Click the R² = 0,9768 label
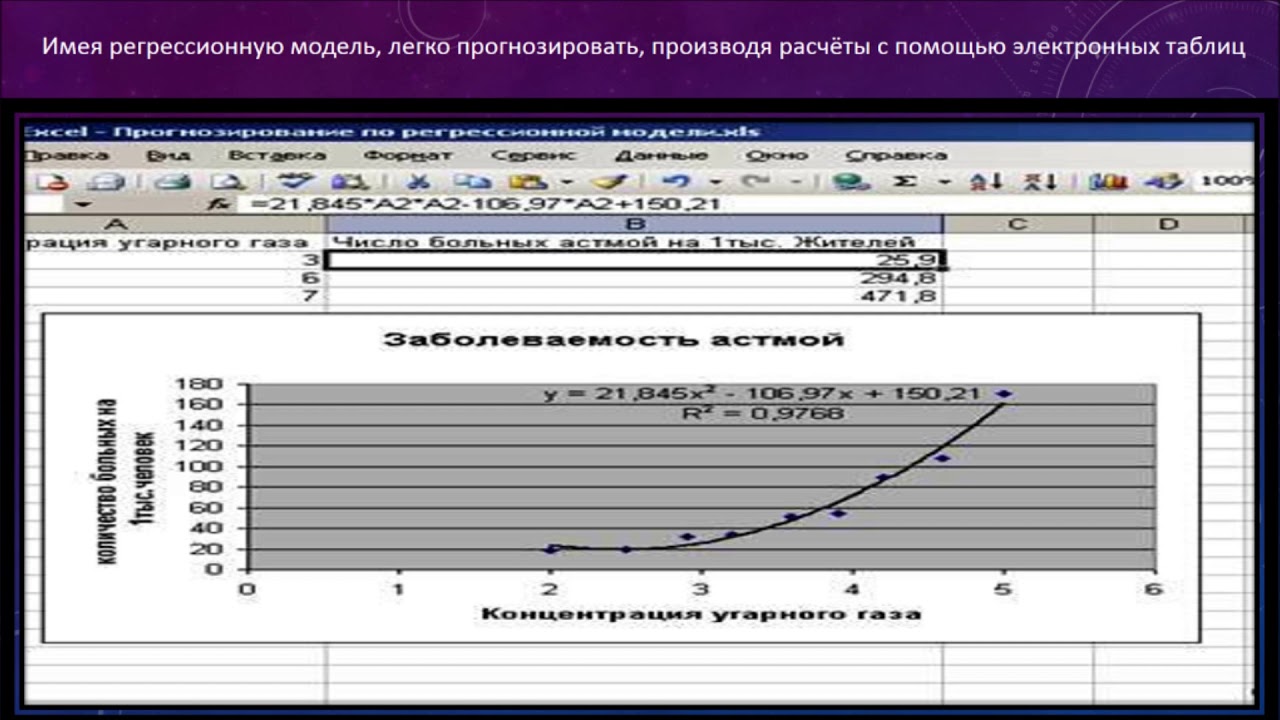1280x720 pixels. point(761,412)
